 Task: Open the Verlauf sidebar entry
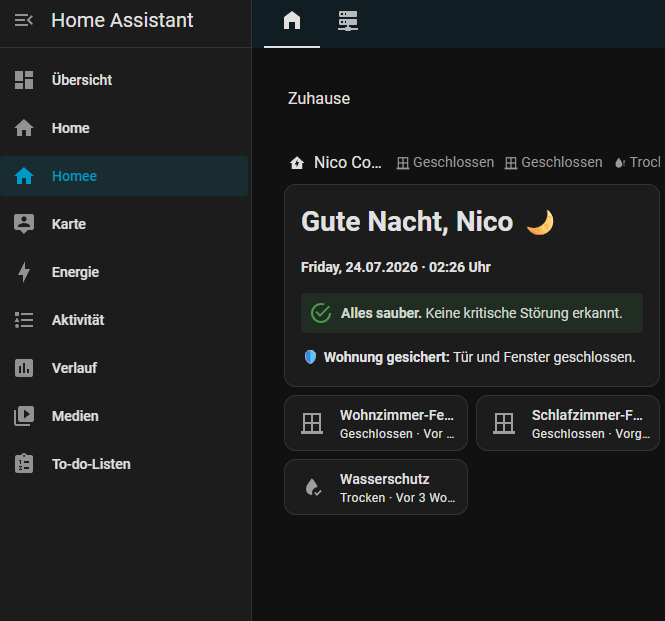click(124, 368)
